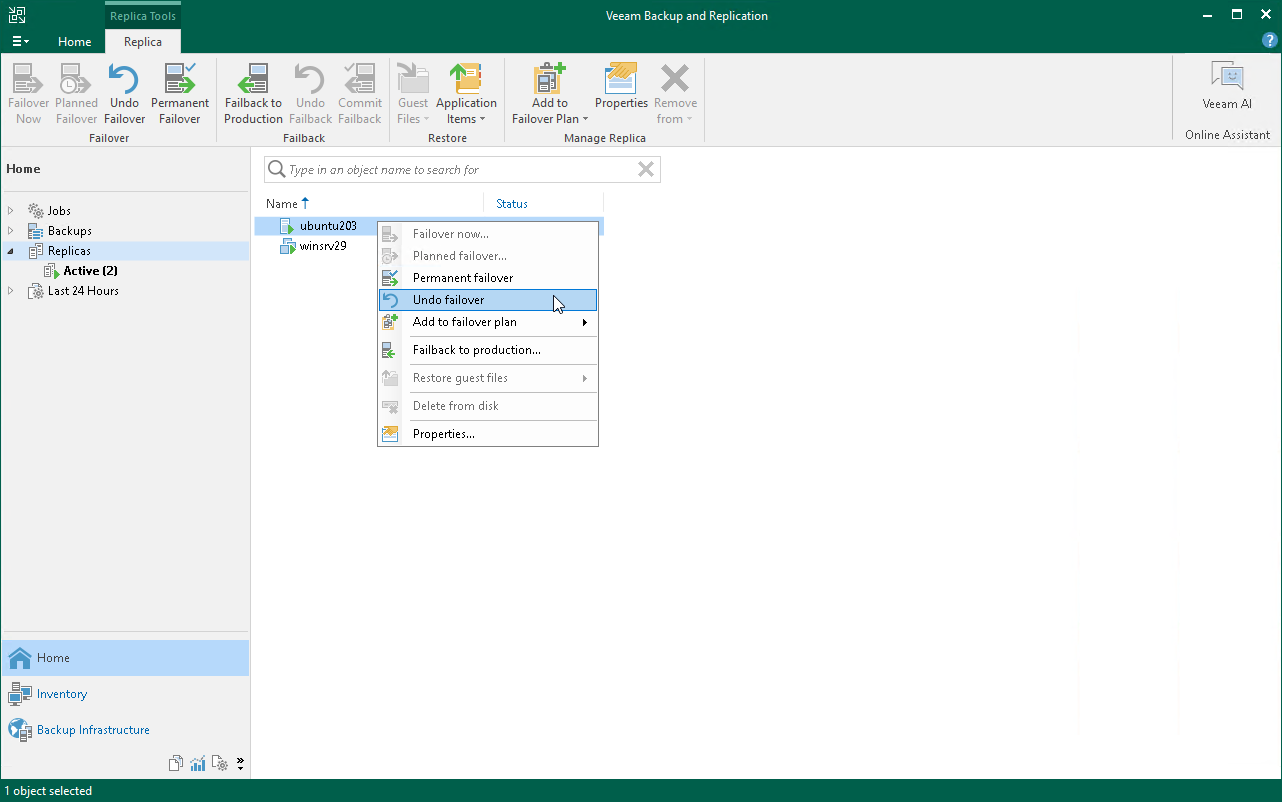
Task: Close the Veeam Backup and Replication window
Action: 1265,15
